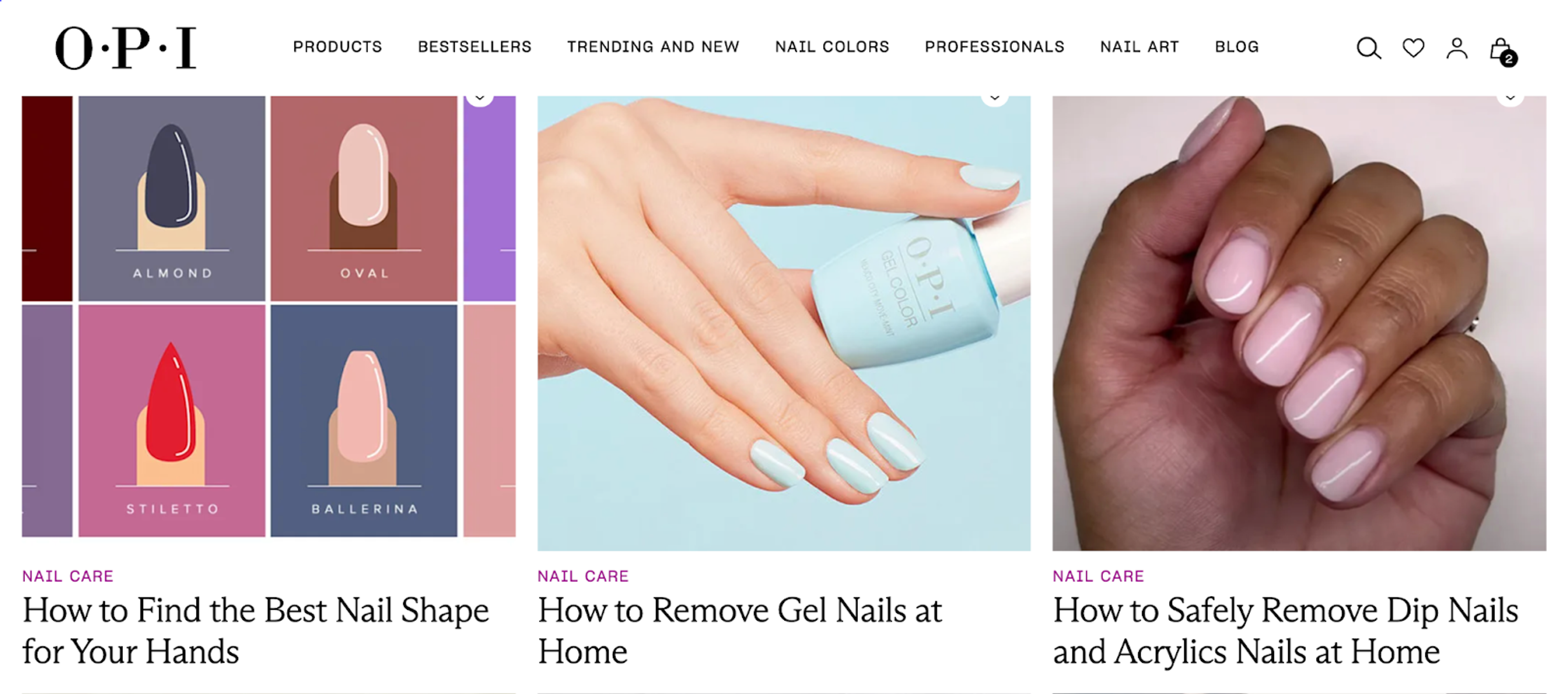
Task: Select Trending and New in navigation
Action: coord(653,47)
